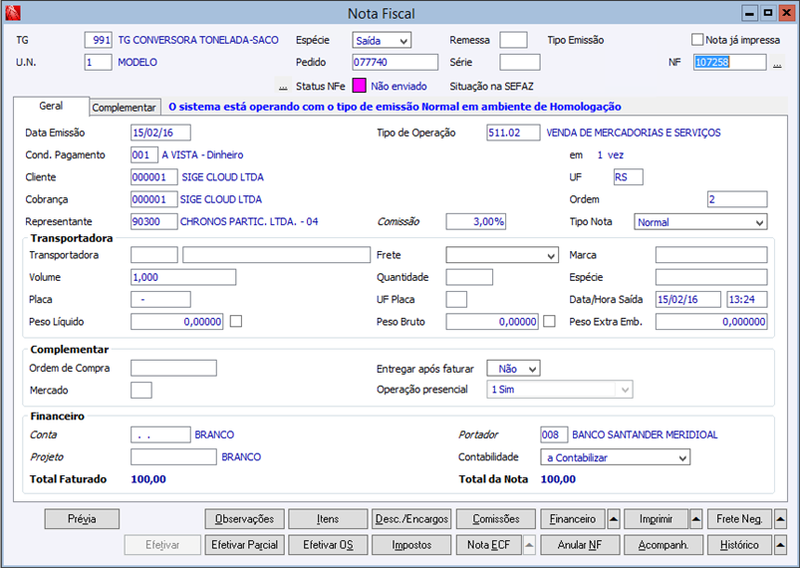The height and width of the screenshot is (568, 800).
Task: Switch to the Complementar tab
Action: click(x=124, y=107)
